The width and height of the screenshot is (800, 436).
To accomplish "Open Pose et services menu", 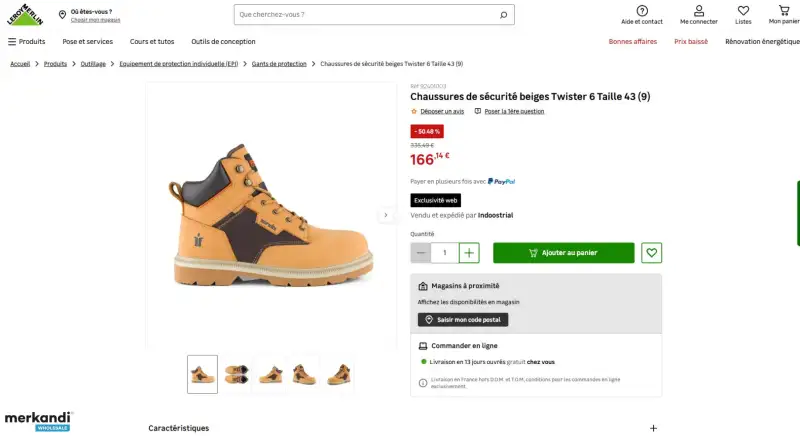I will (x=88, y=42).
